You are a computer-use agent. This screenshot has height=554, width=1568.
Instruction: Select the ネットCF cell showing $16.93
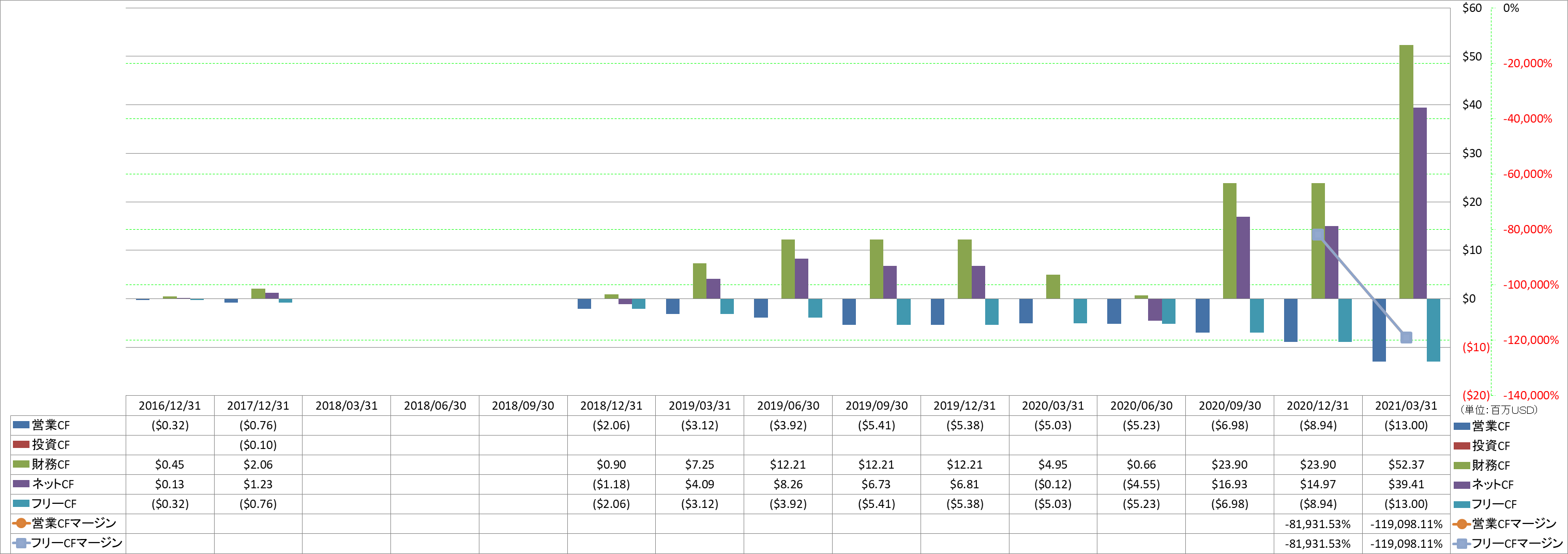(x=1230, y=484)
